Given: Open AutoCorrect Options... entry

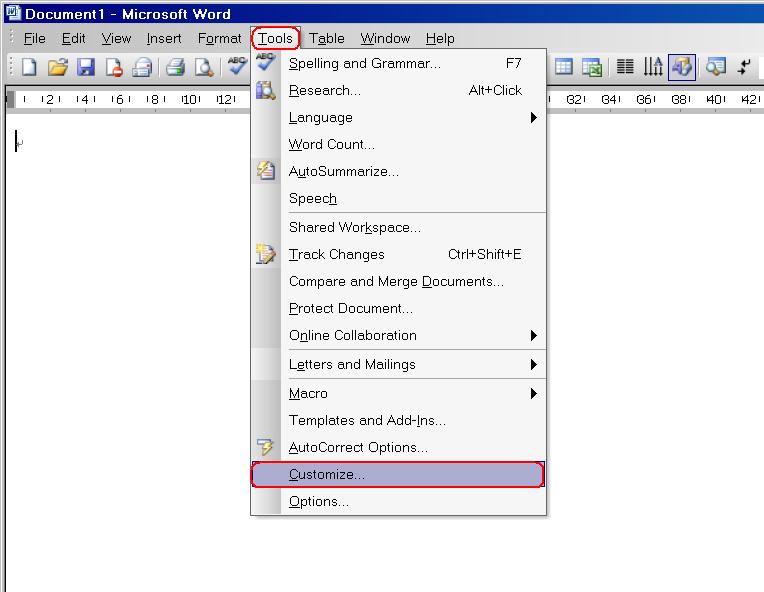Looking at the screenshot, I should 399,447.
